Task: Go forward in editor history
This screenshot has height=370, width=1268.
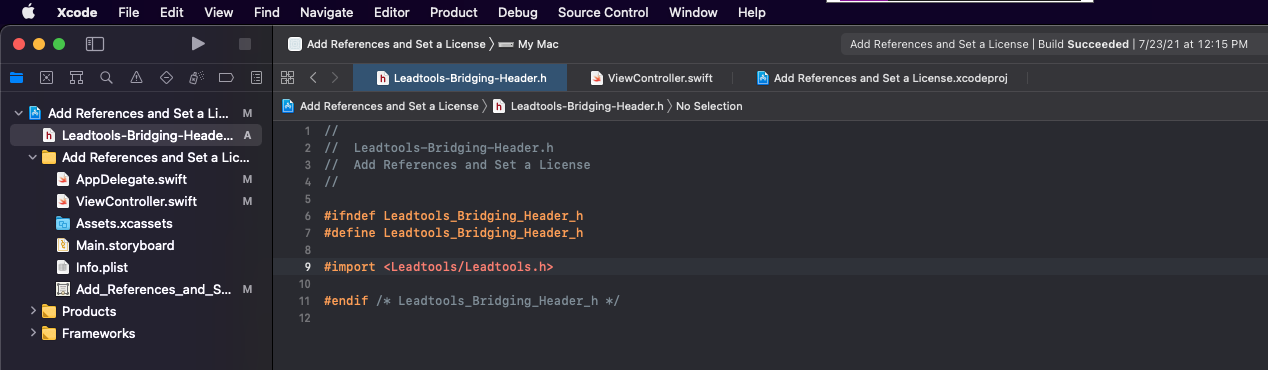Action: coord(335,77)
